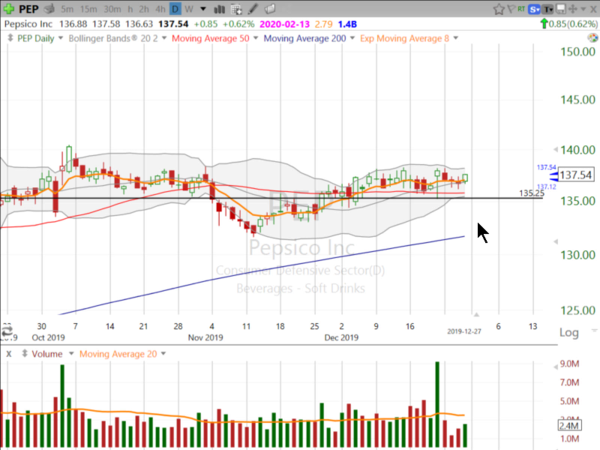Click the up/down arrows beside Volume
The image size is (600, 450).
24,354
